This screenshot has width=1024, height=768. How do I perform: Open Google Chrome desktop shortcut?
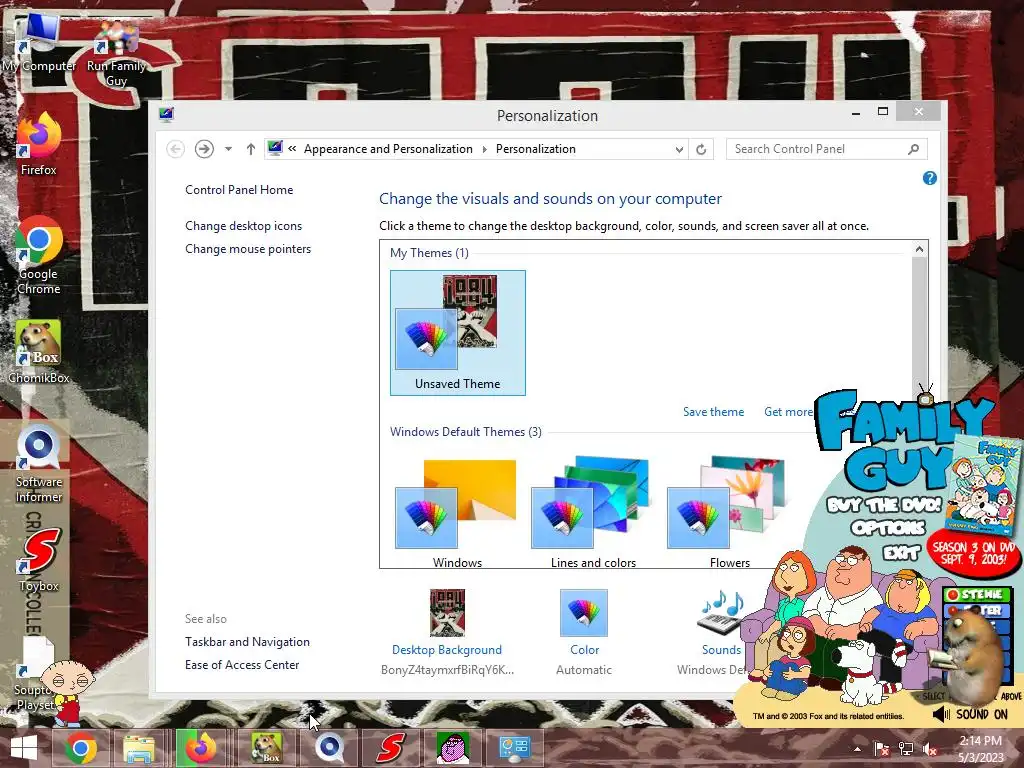coord(39,255)
